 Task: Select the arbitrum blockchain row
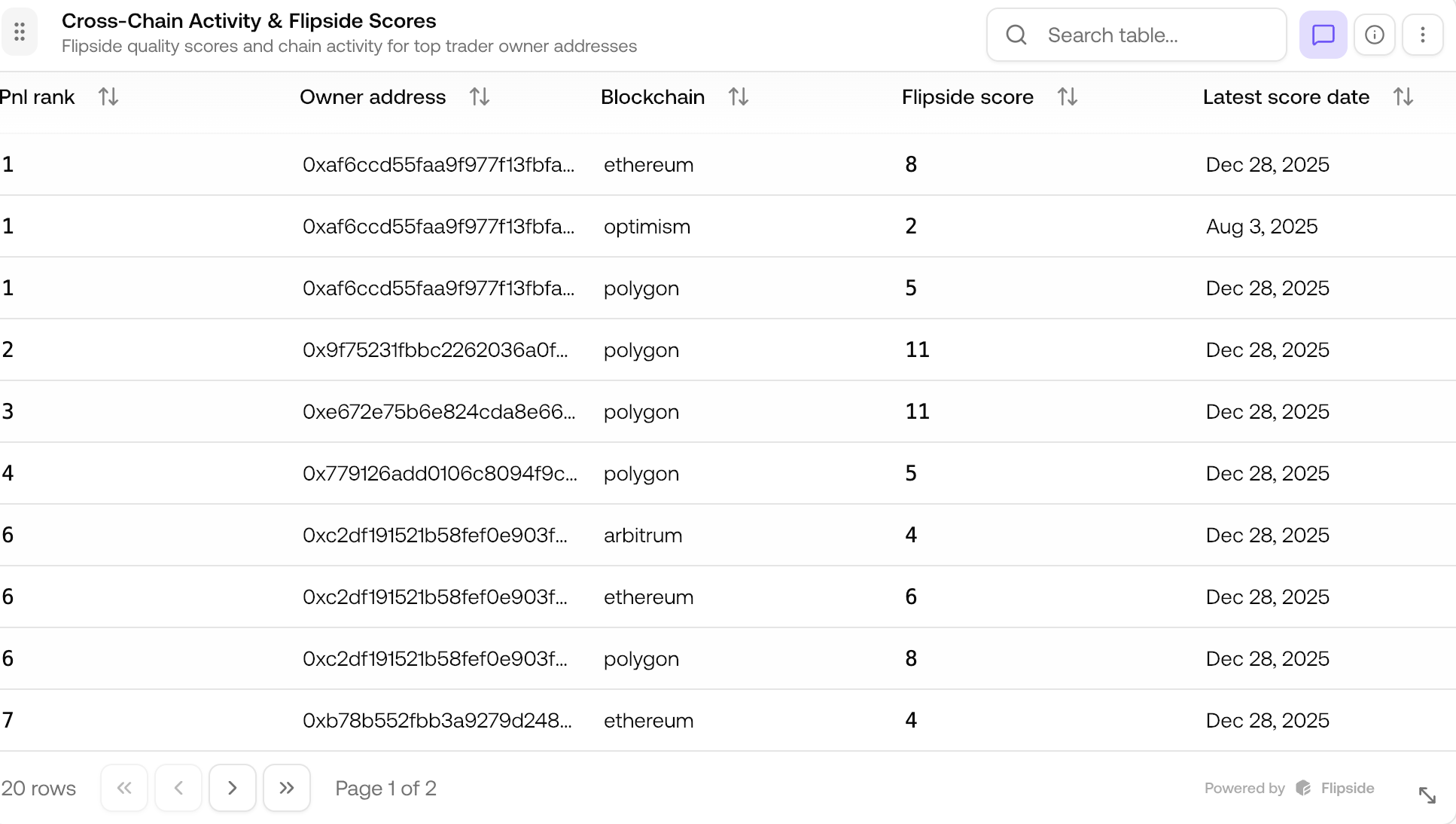coord(643,536)
